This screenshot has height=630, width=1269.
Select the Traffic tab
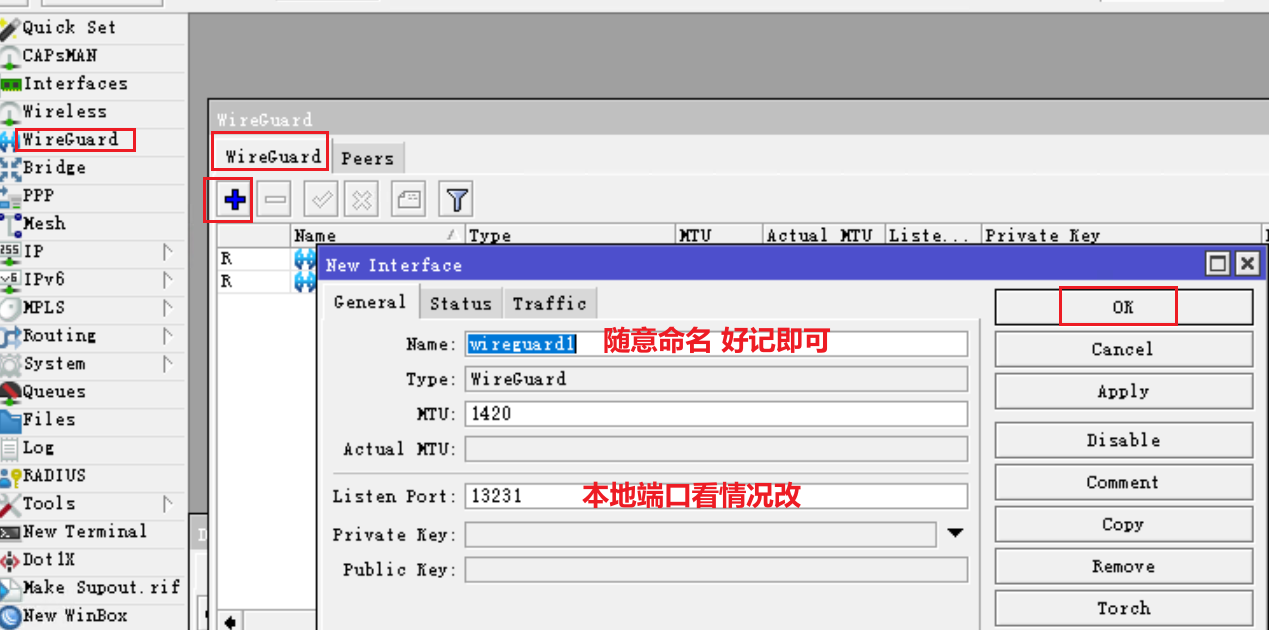pos(549,302)
